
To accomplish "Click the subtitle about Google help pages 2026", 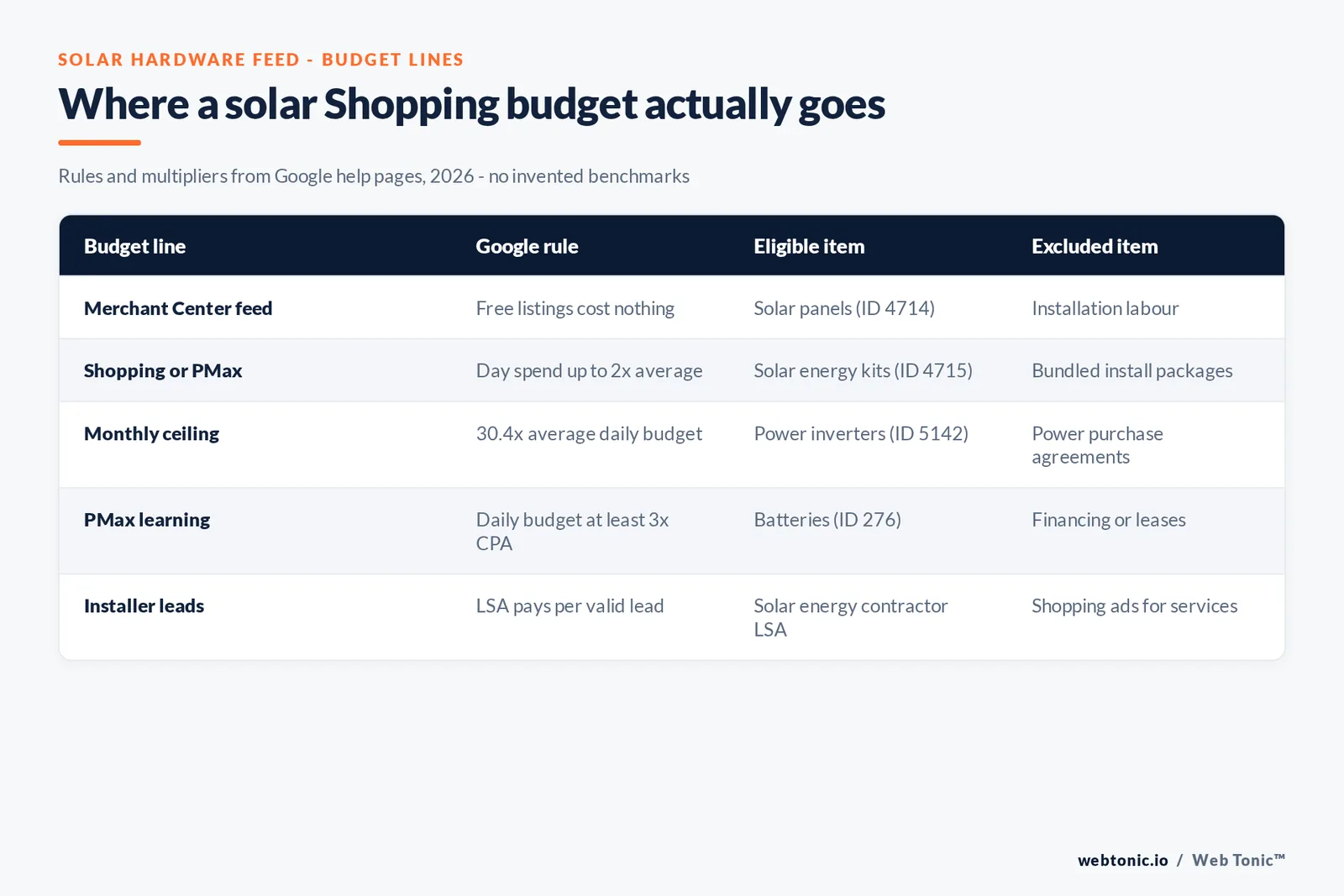I will point(374,176).
